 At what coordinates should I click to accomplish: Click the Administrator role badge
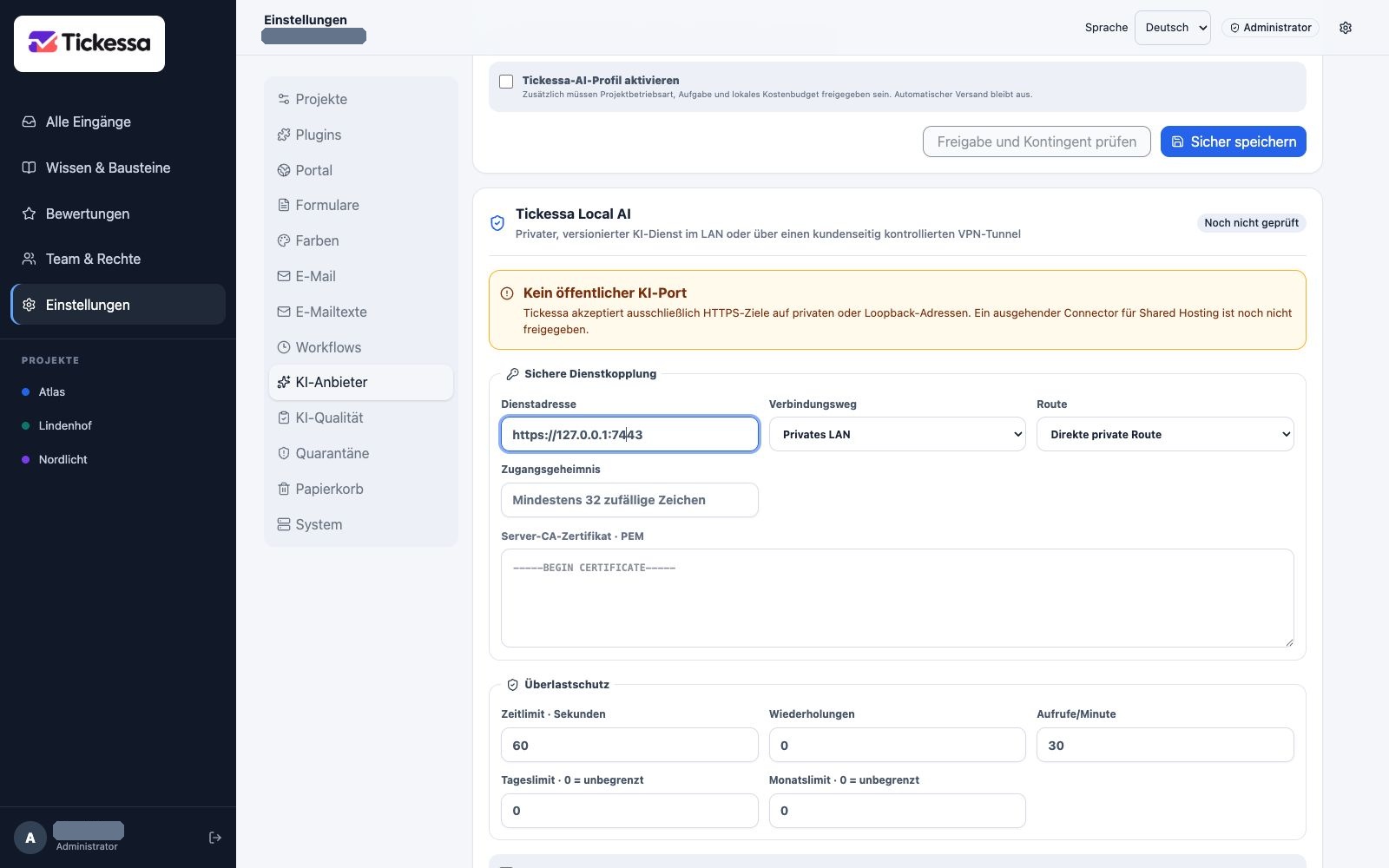tap(1270, 28)
